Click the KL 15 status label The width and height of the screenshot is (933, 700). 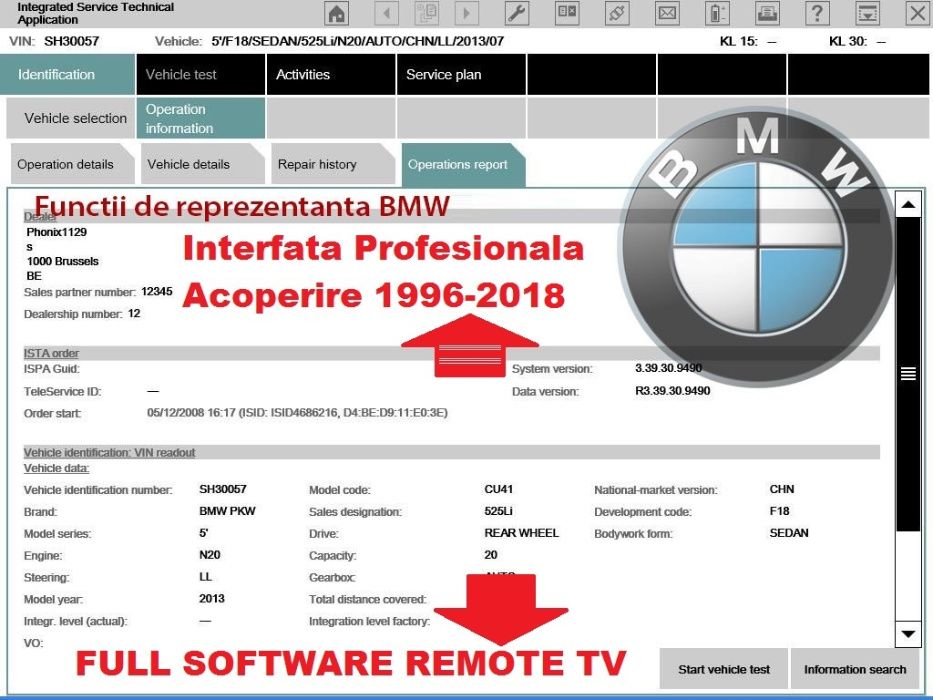click(738, 41)
